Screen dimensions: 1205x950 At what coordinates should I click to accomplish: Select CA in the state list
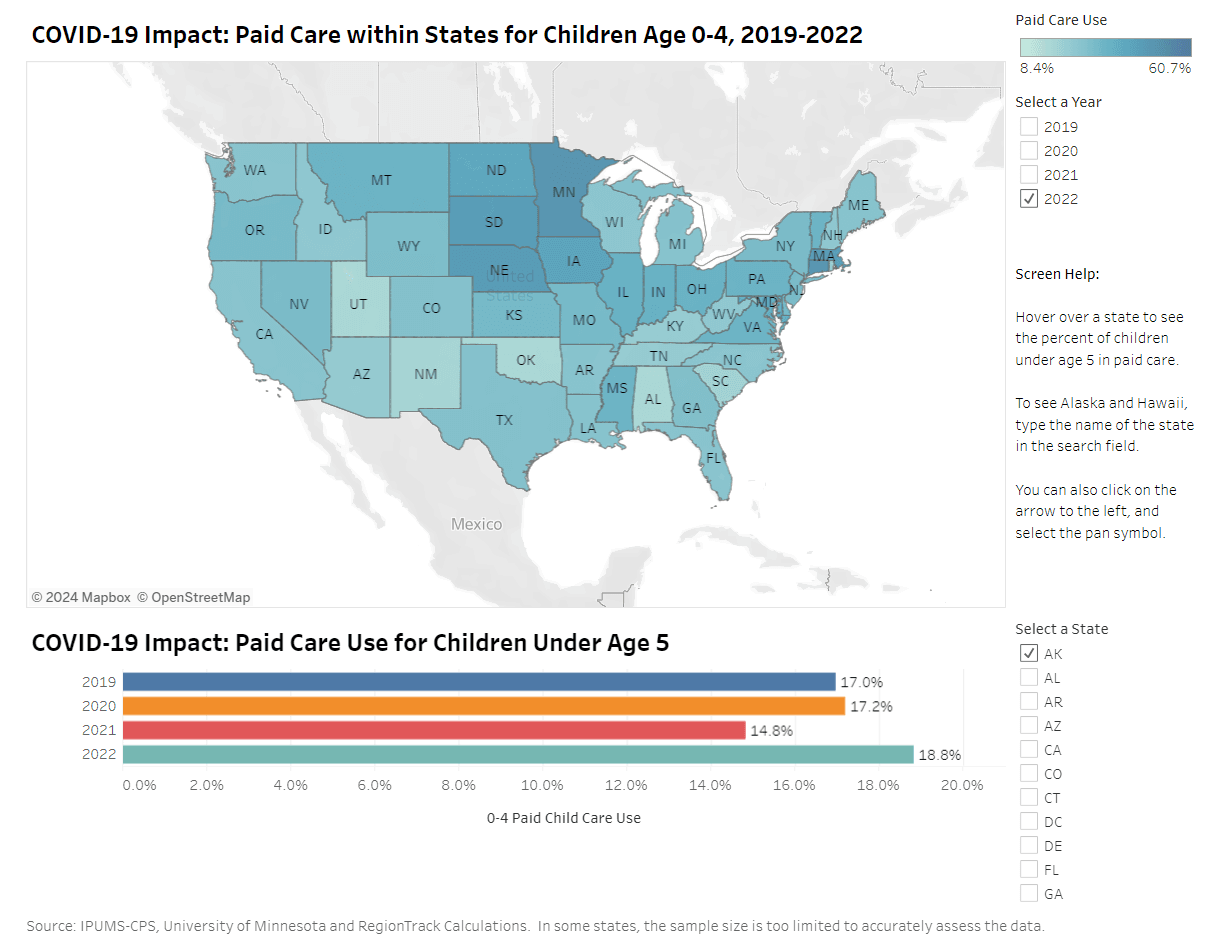pos(1029,749)
